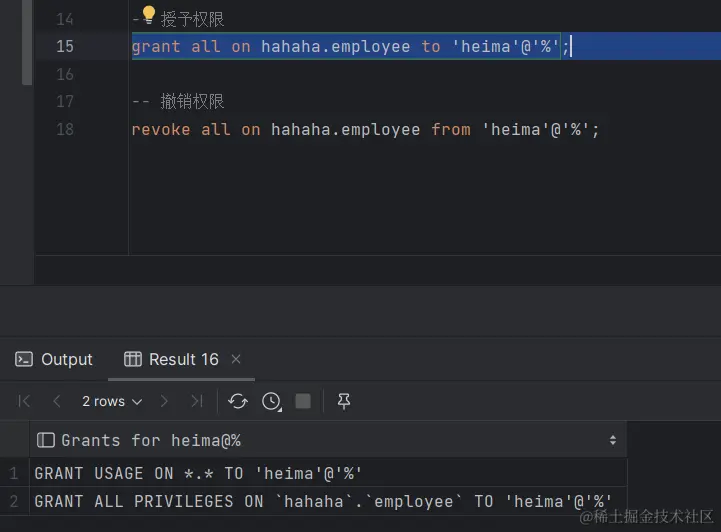Open the Output tab

coord(54,359)
